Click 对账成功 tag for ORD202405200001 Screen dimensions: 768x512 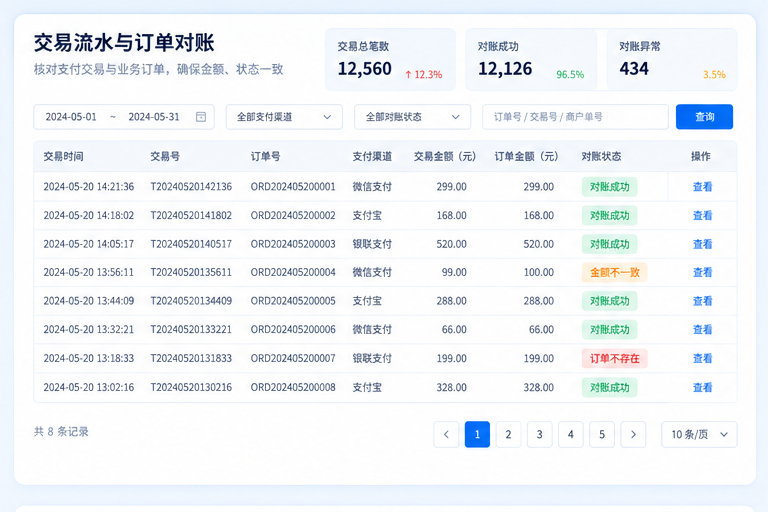coord(609,187)
